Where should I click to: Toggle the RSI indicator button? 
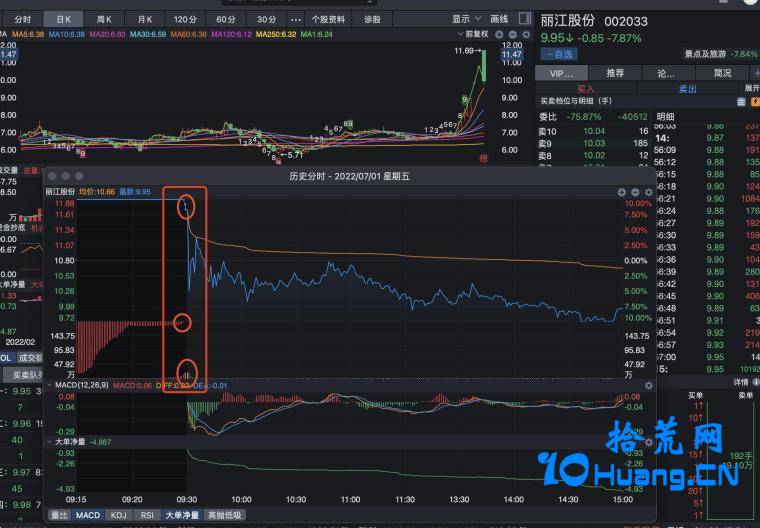tap(147, 515)
